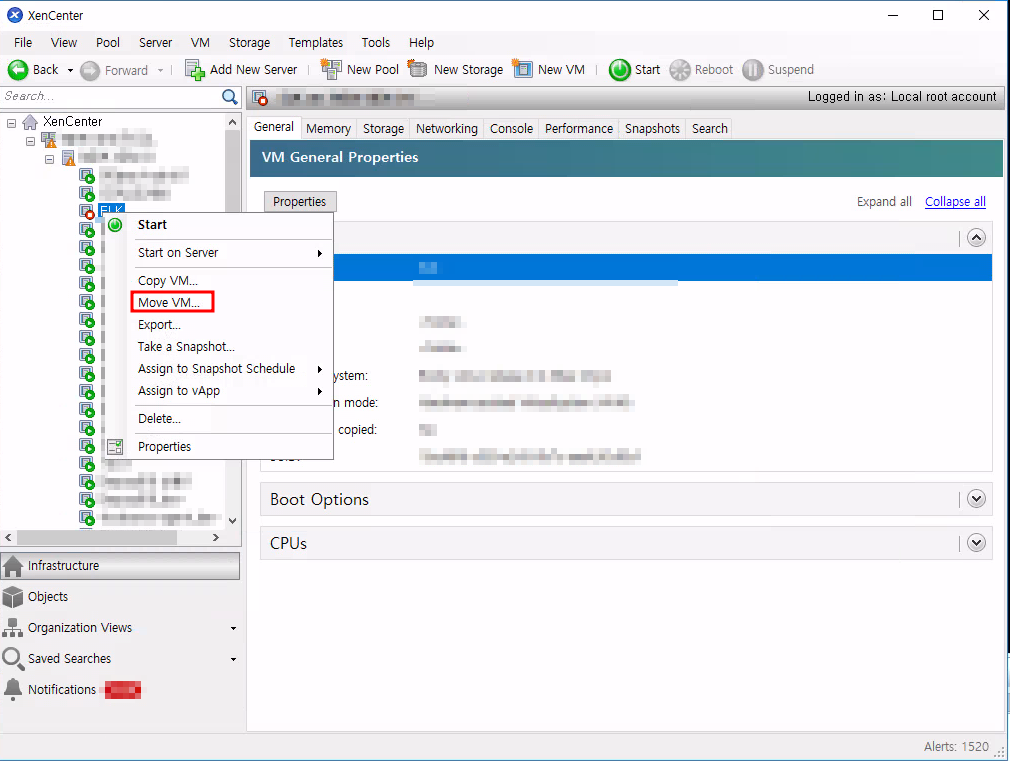Click the Search text field
The height and width of the screenshot is (761, 1010).
111,97
